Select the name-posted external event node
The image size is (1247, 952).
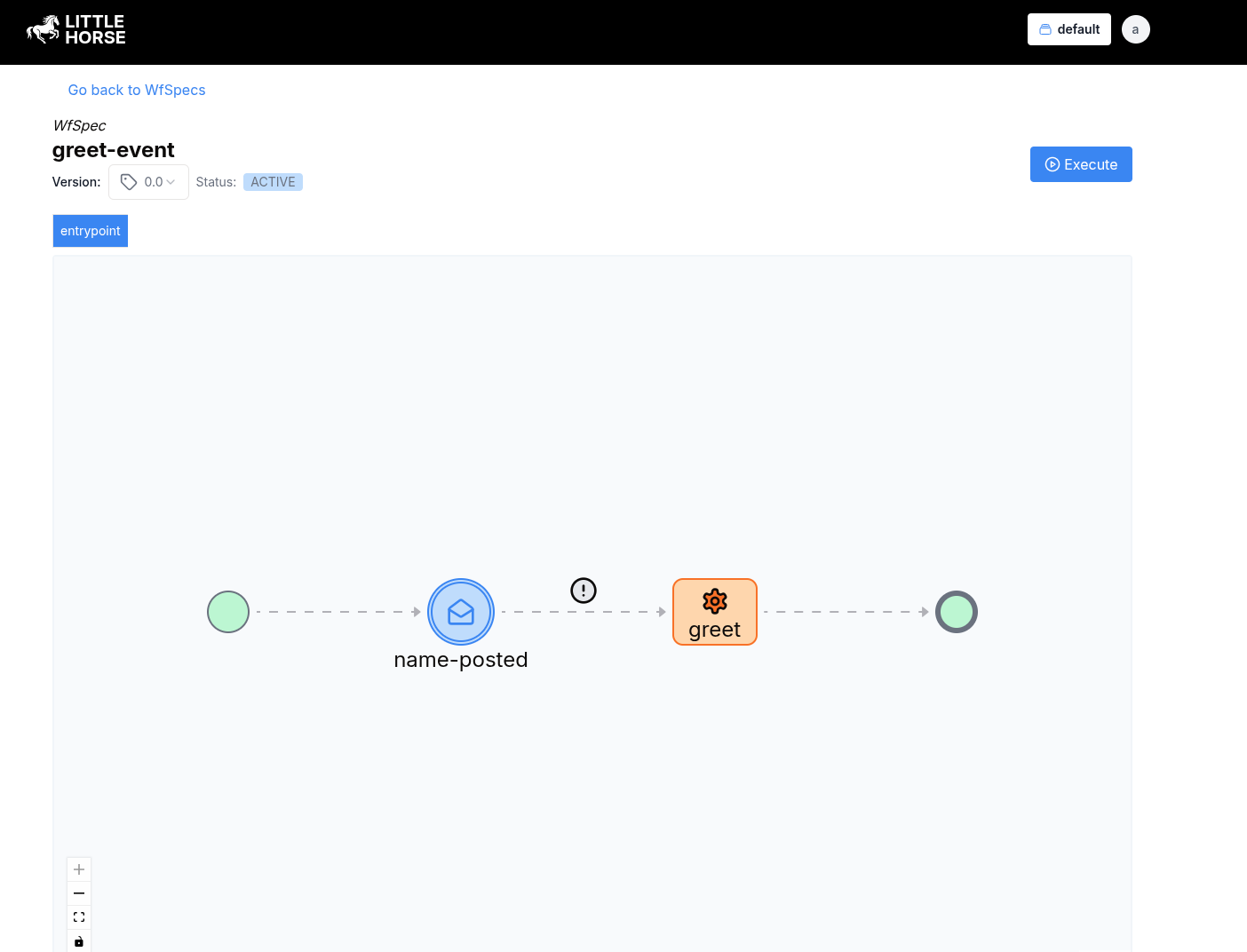460,612
